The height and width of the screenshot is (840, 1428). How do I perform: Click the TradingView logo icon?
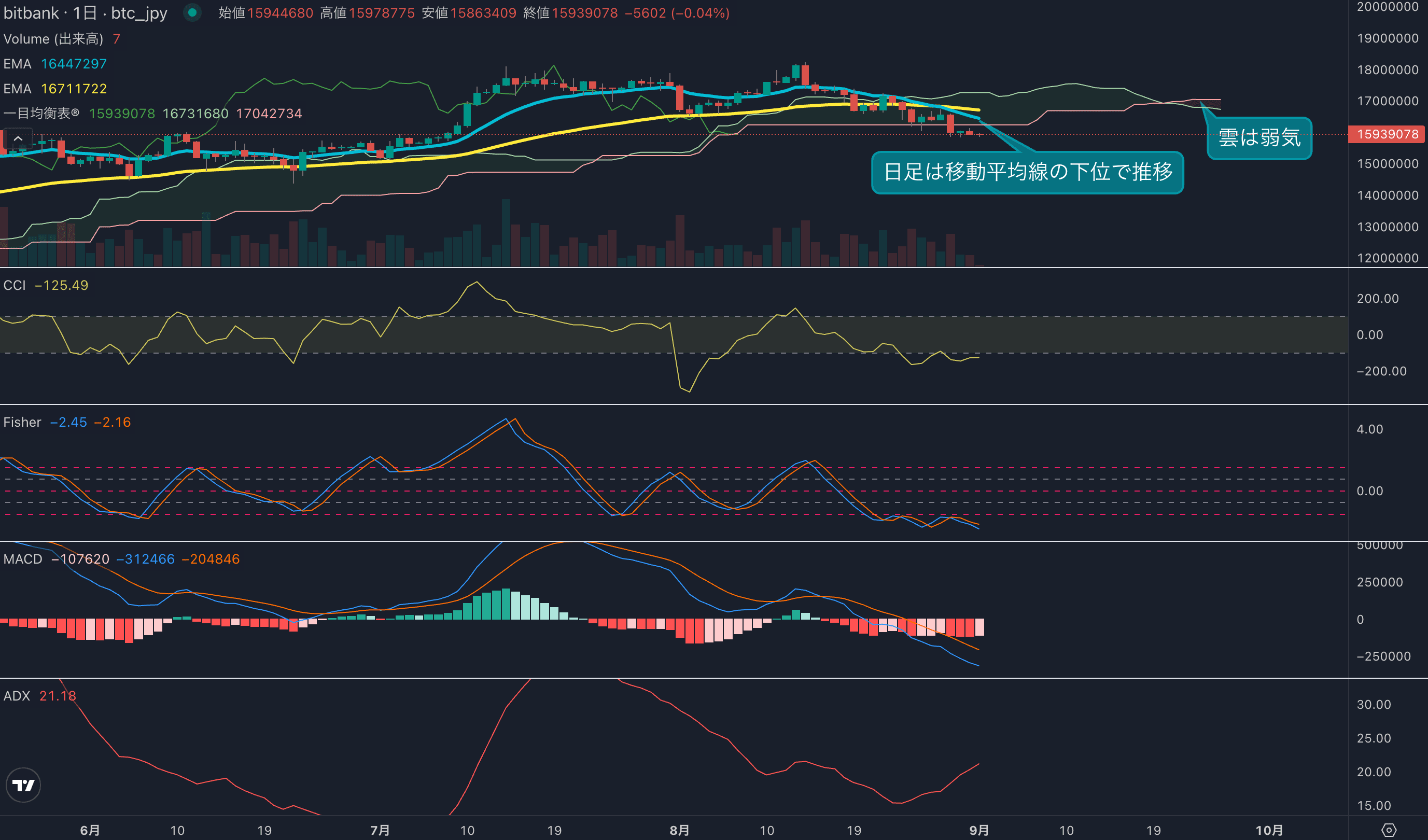(23, 785)
